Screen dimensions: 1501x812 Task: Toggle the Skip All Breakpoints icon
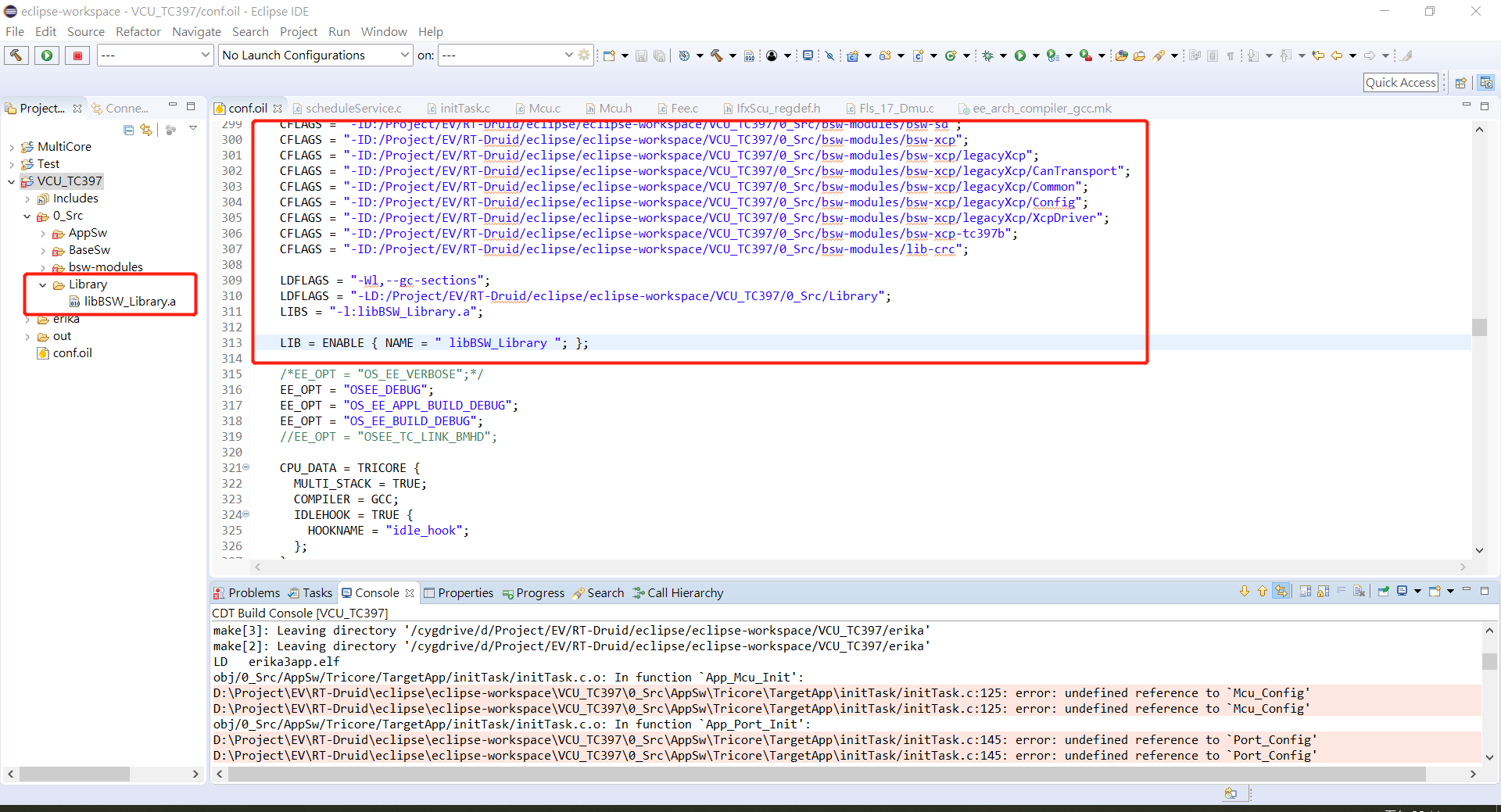829,55
